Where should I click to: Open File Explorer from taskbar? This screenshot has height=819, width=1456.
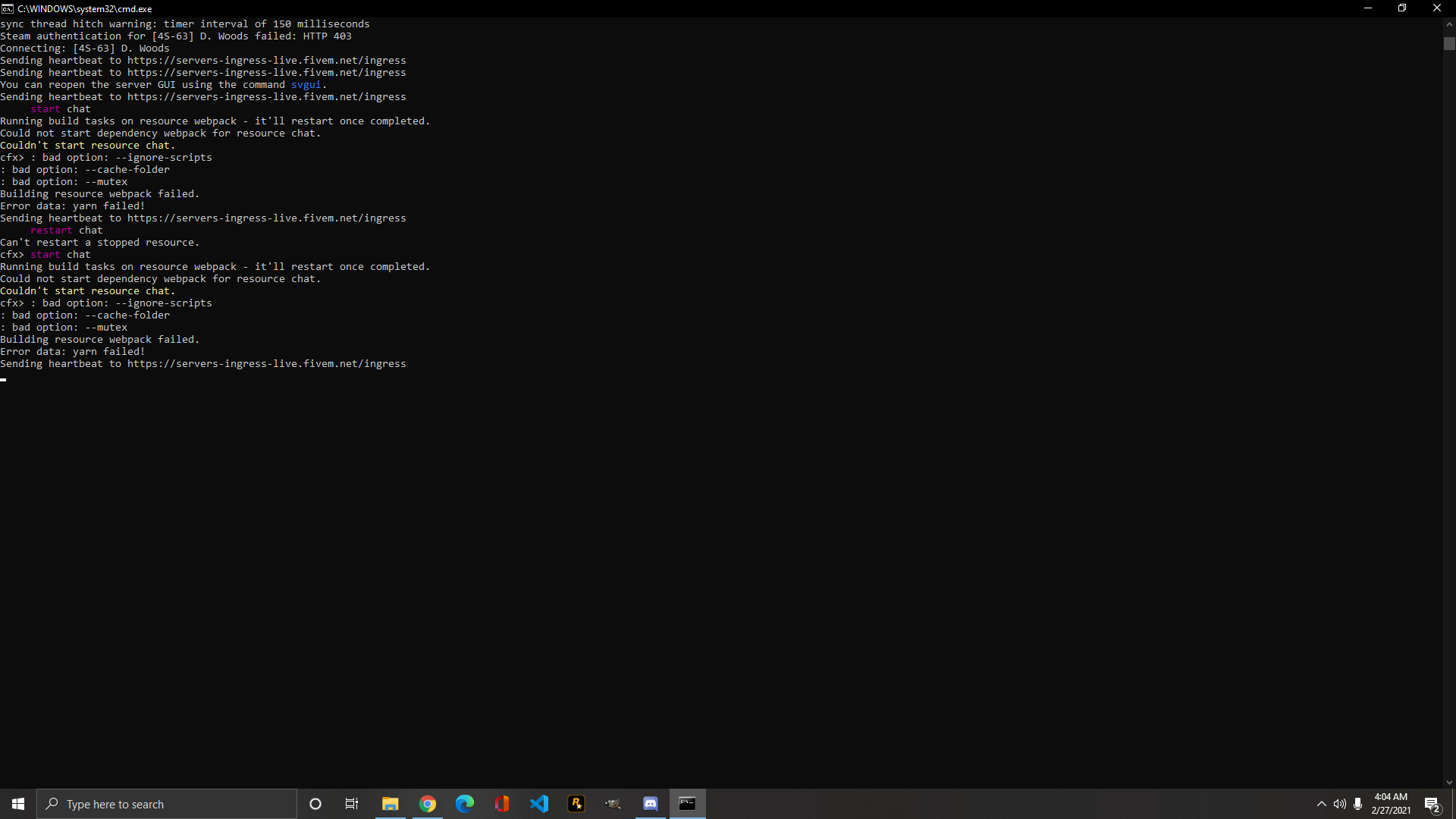[x=391, y=804]
